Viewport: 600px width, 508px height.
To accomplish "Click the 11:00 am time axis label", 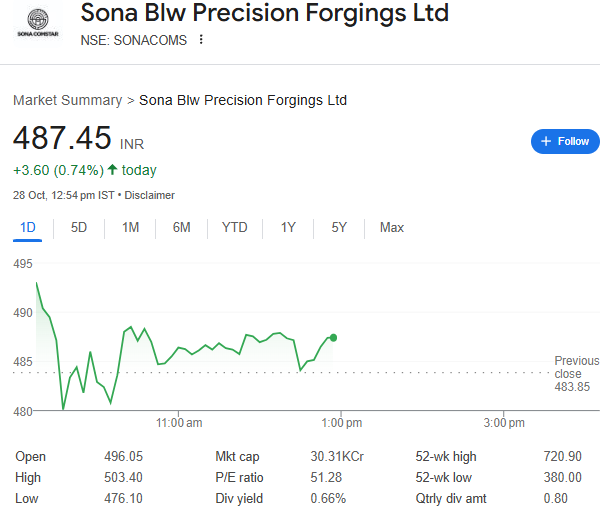I will click(x=179, y=424).
